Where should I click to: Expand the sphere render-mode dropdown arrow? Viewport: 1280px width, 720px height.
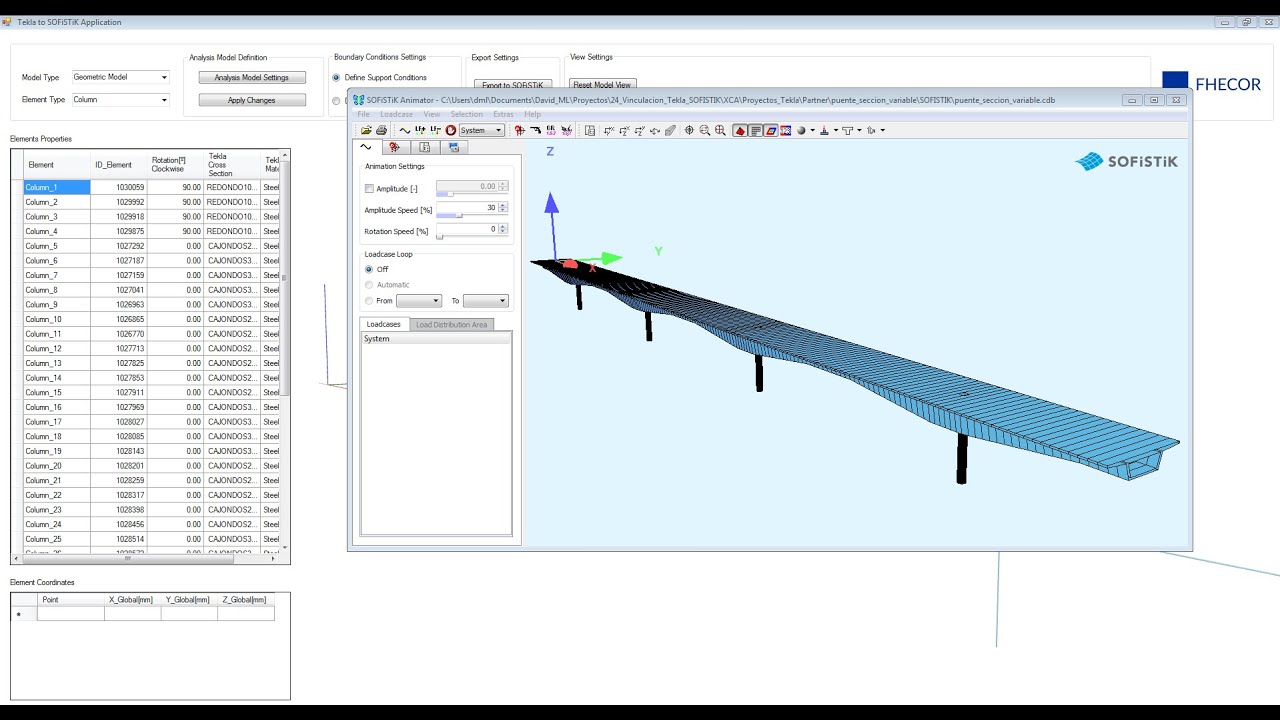pyautogui.click(x=812, y=130)
